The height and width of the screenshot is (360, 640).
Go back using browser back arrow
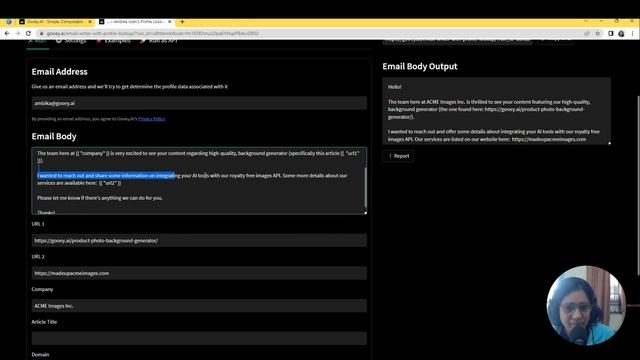tap(7, 33)
